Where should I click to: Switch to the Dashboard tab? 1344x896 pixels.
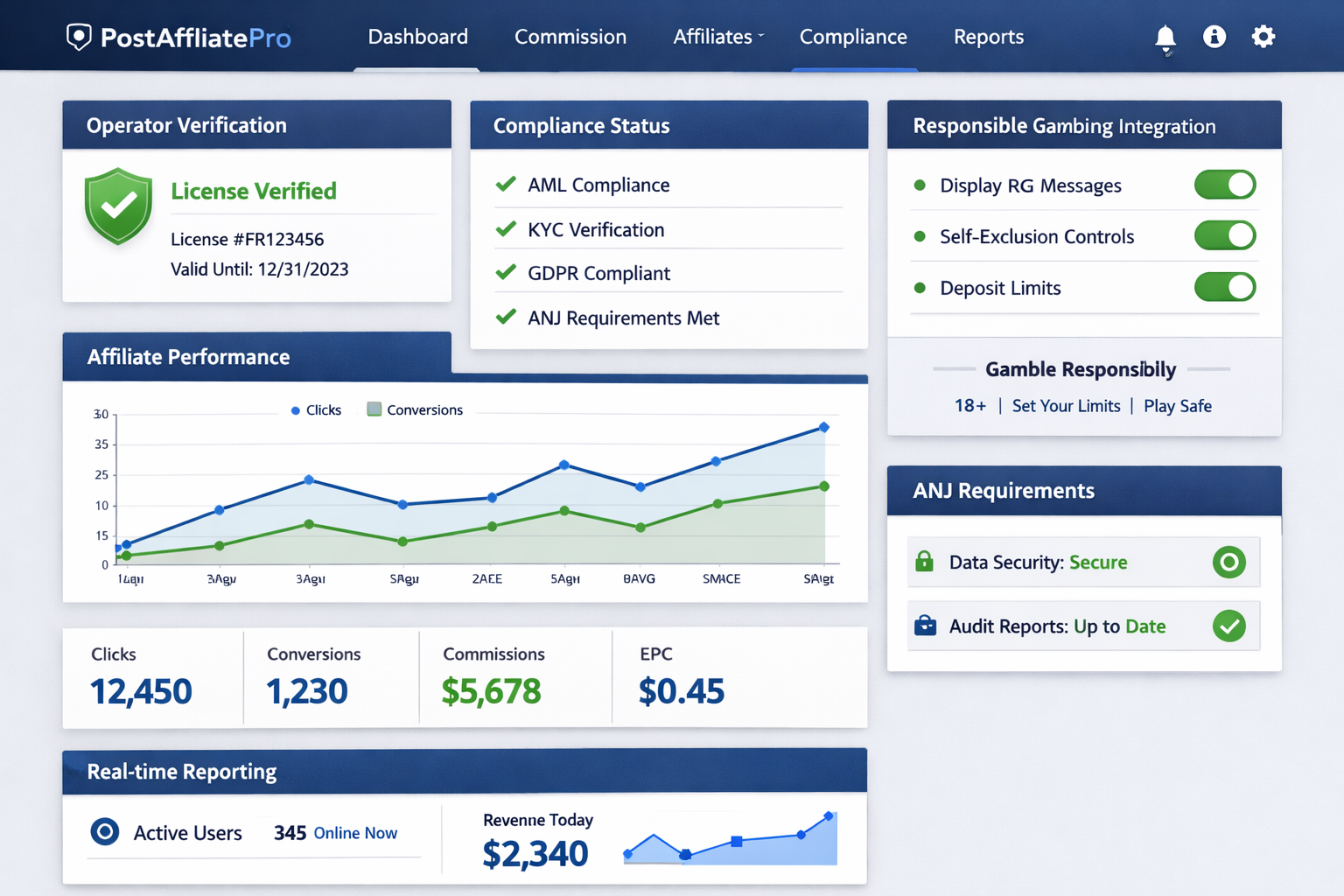click(417, 36)
